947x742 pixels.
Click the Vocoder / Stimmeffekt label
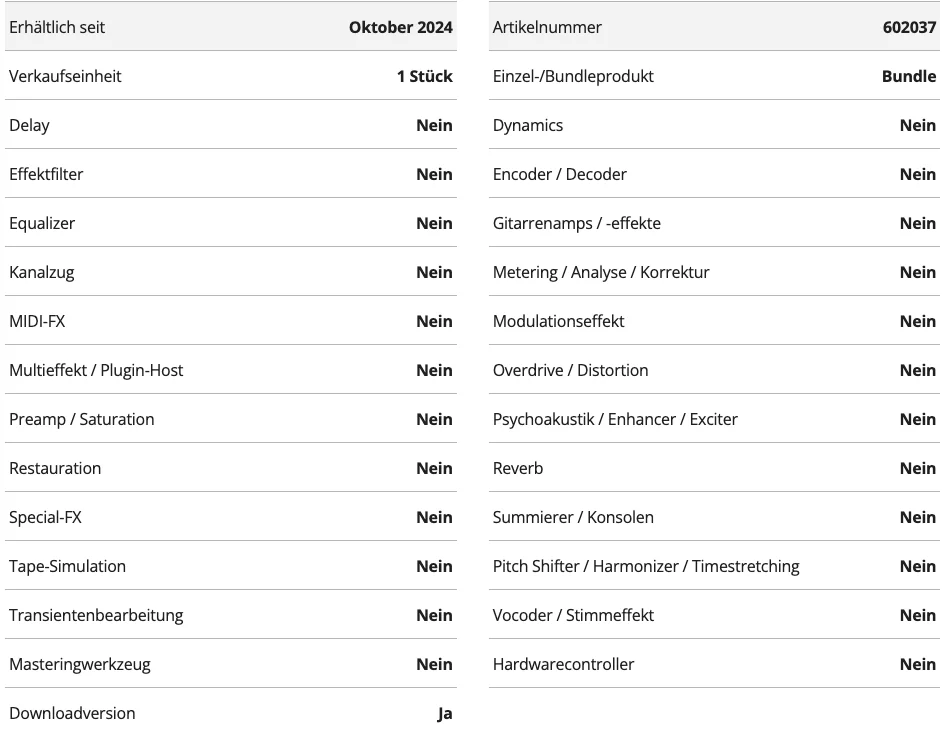click(x=573, y=615)
